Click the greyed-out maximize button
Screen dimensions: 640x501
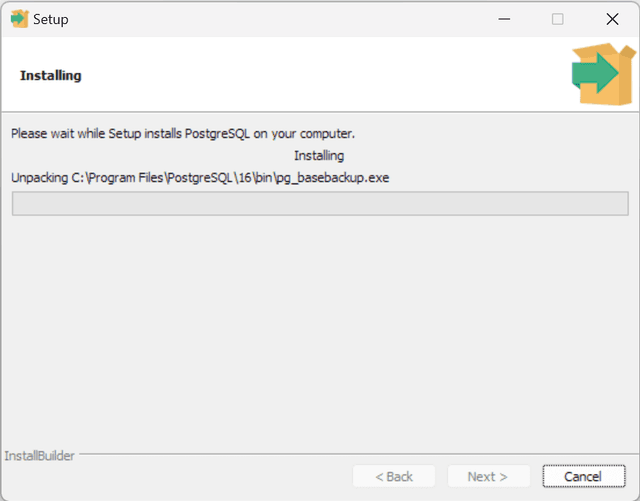tap(558, 19)
